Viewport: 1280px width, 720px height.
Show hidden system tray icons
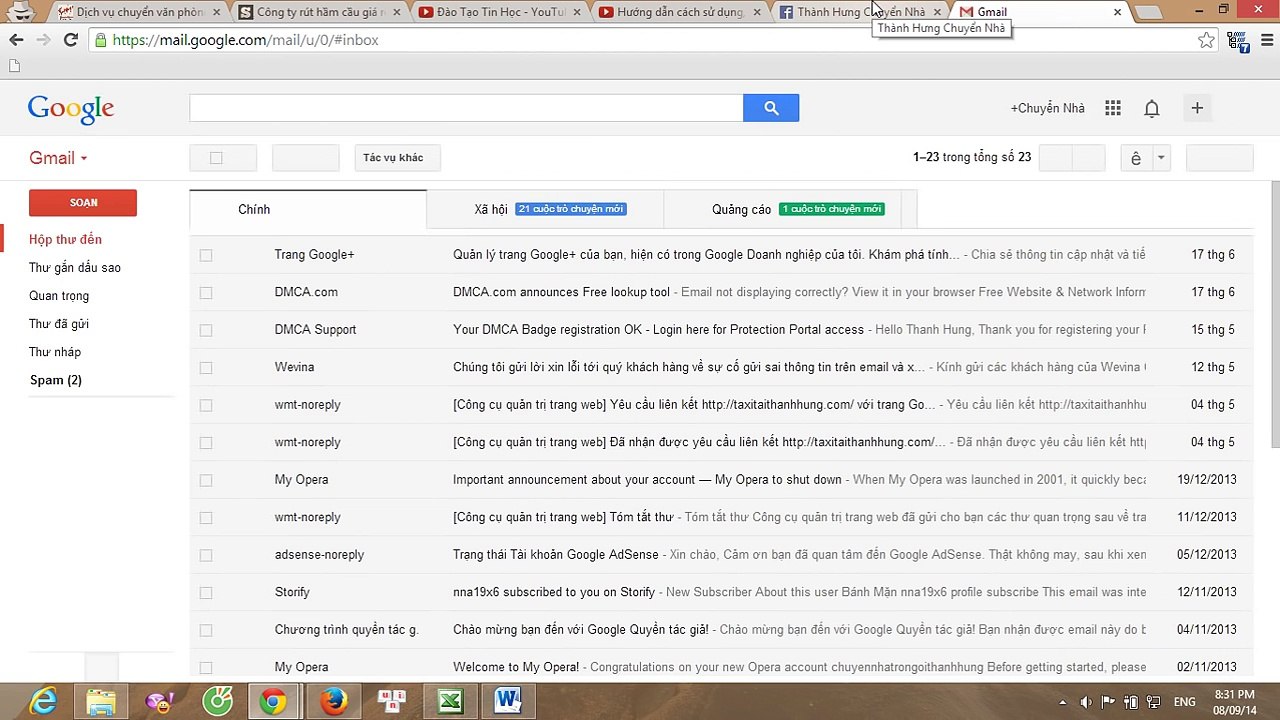click(1062, 702)
